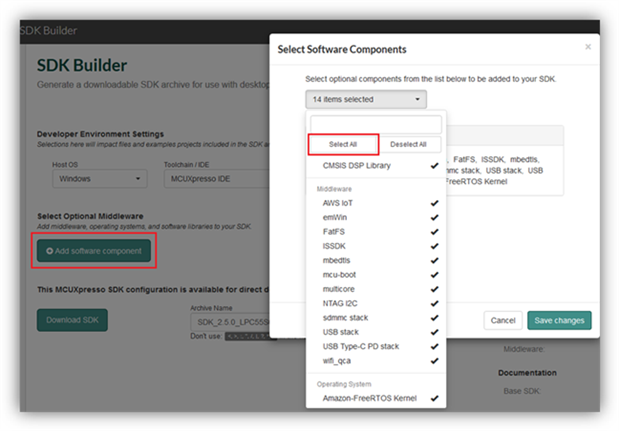The height and width of the screenshot is (431, 619).
Task: Toggle ISSDK middleware option
Action: [376, 246]
